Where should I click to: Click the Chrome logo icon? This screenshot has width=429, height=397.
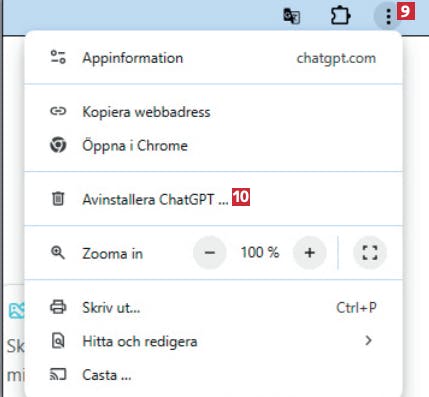58,145
